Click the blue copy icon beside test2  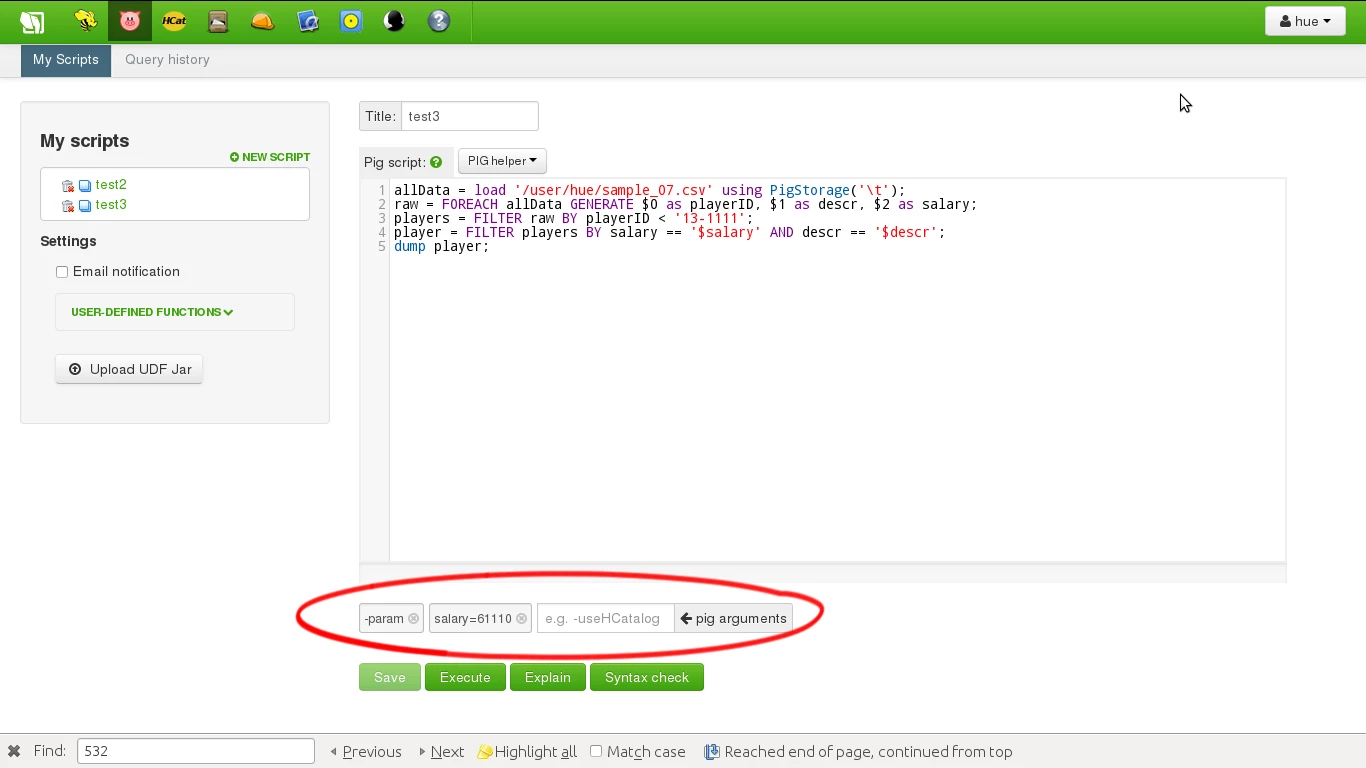click(85, 185)
